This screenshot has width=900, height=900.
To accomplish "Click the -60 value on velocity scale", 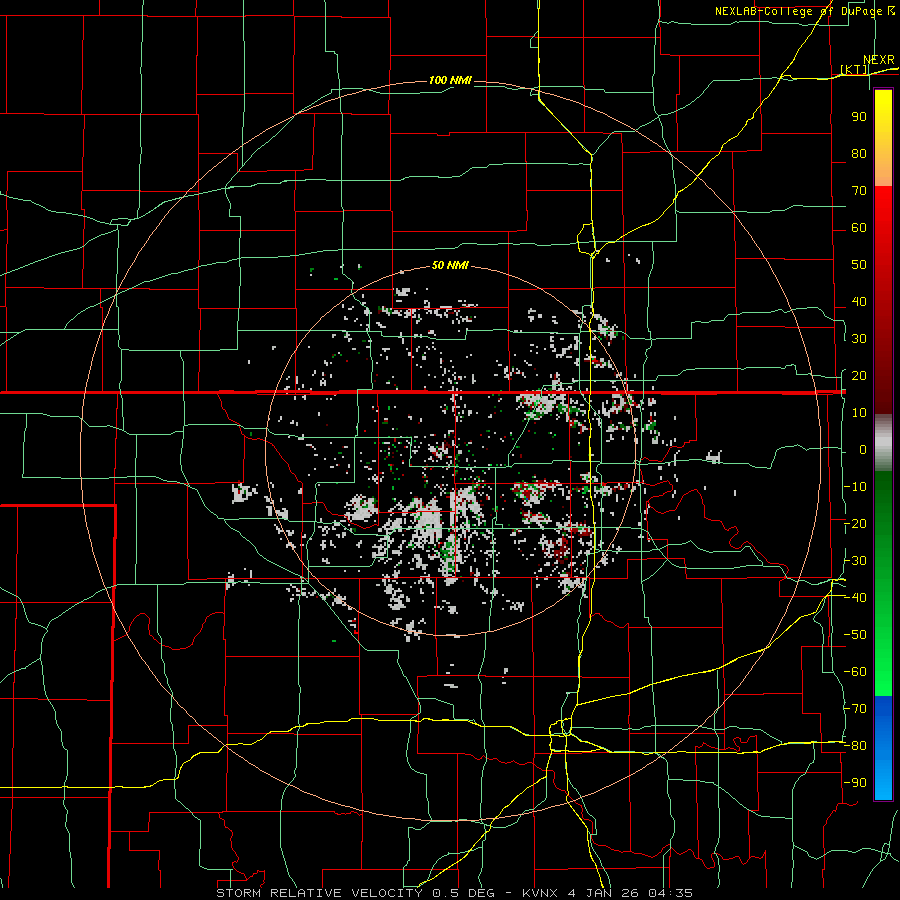I will pos(855,672).
